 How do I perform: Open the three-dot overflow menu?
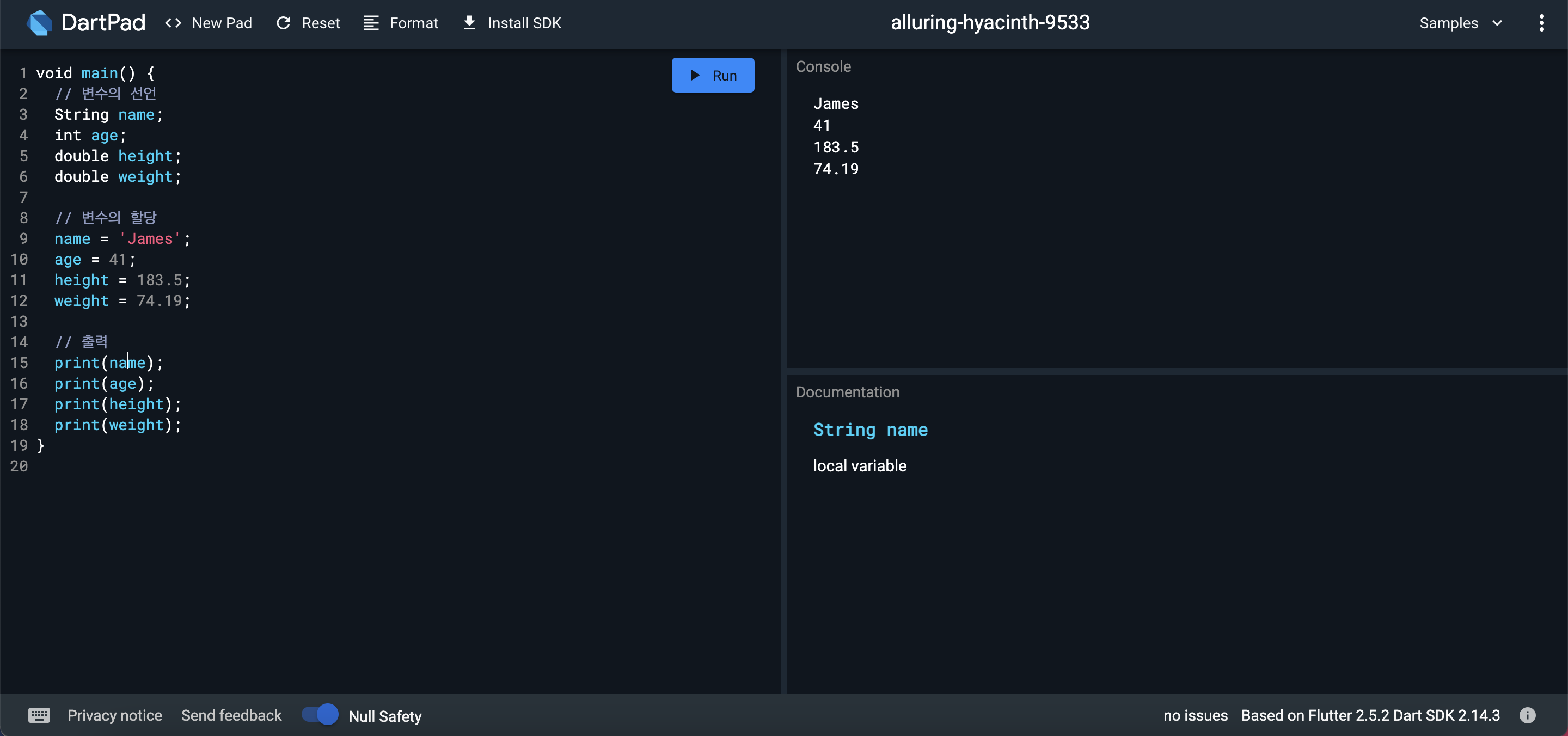click(x=1541, y=23)
